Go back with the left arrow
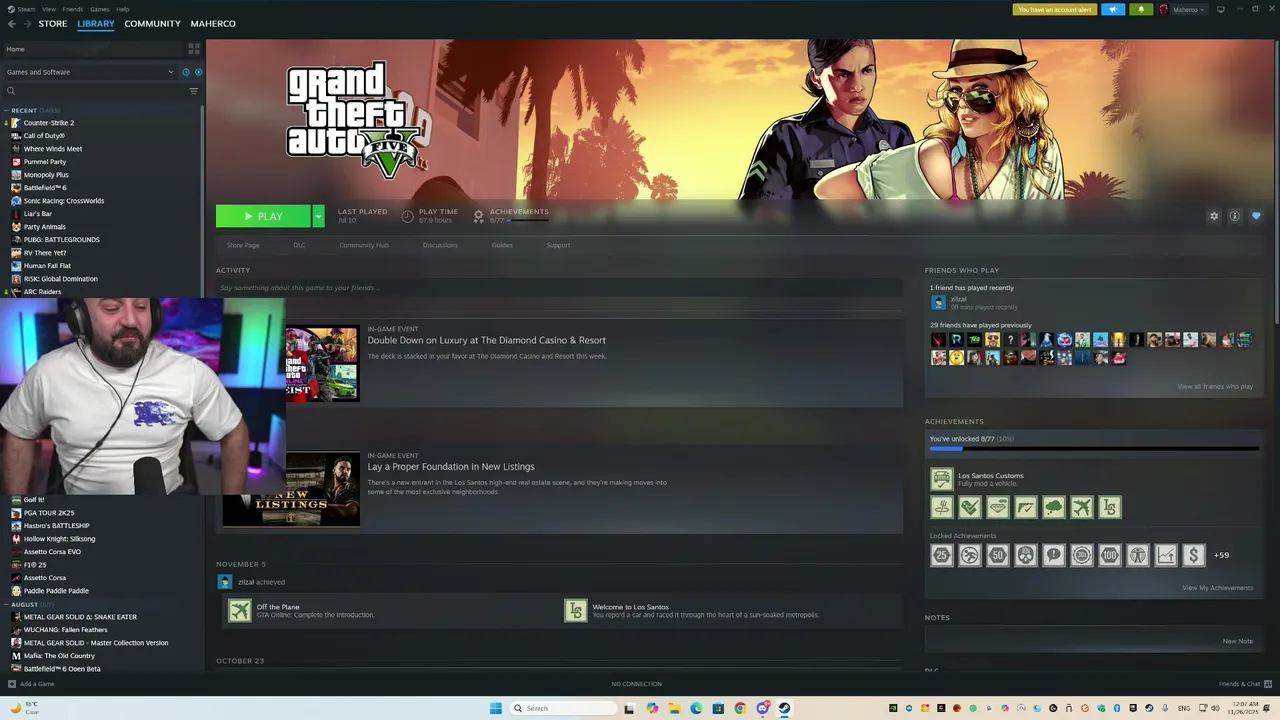The image size is (1280, 720). (x=12, y=24)
